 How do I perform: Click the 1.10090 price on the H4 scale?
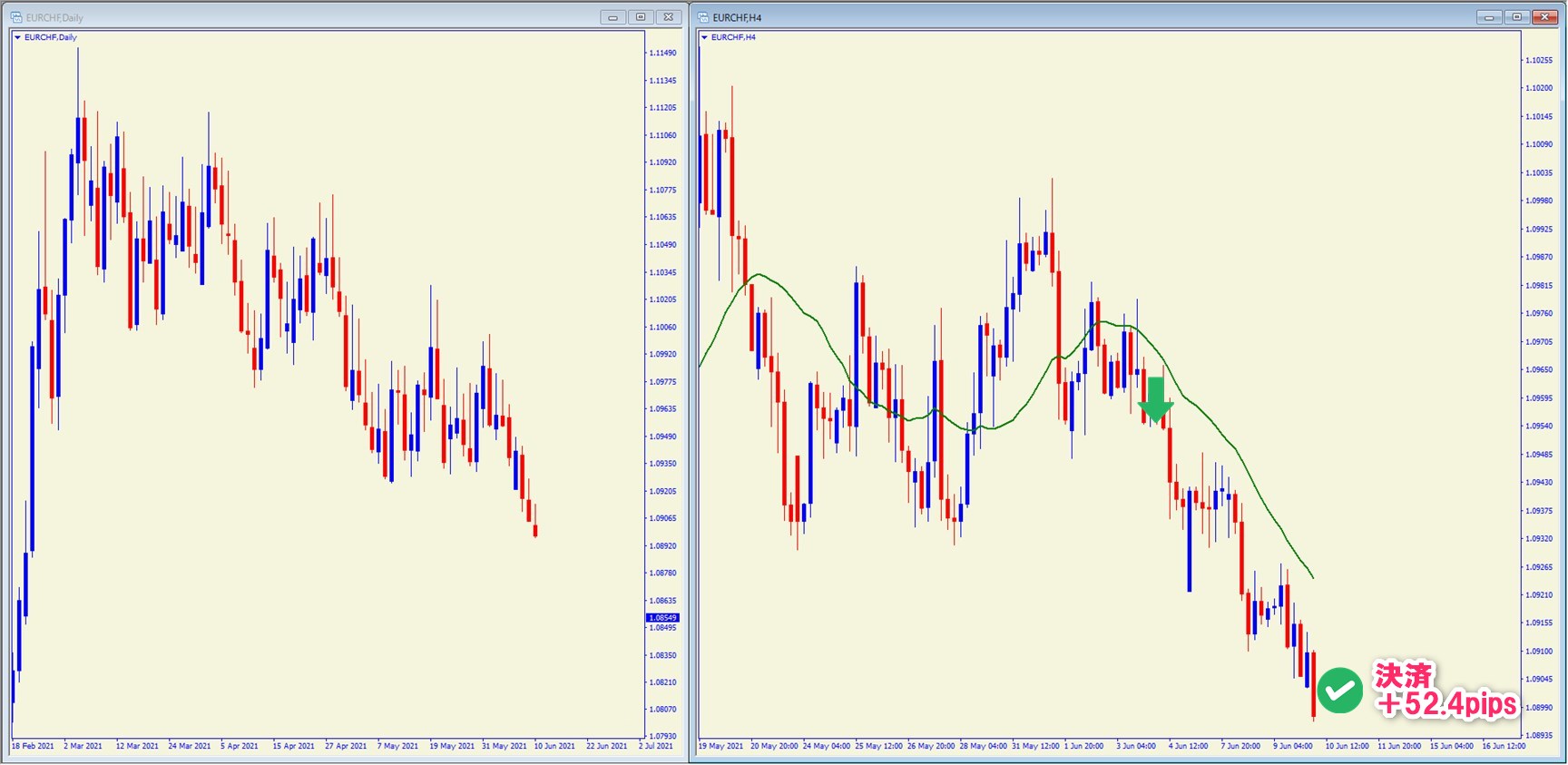point(1539,144)
